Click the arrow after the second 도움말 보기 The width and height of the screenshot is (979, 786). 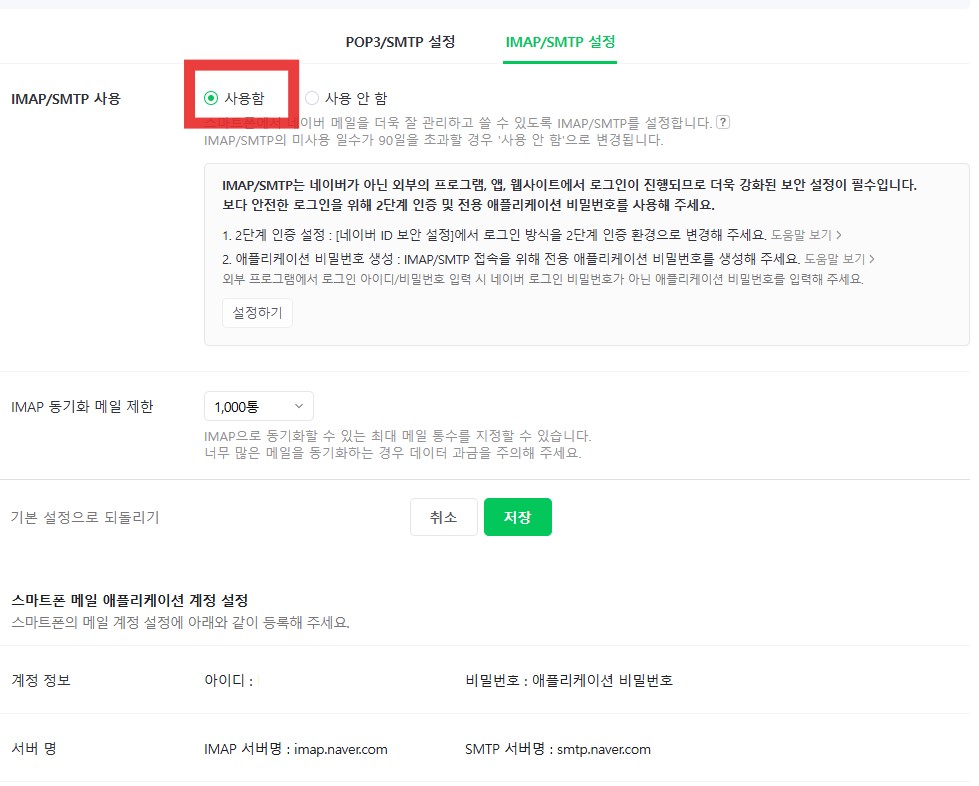click(871, 257)
